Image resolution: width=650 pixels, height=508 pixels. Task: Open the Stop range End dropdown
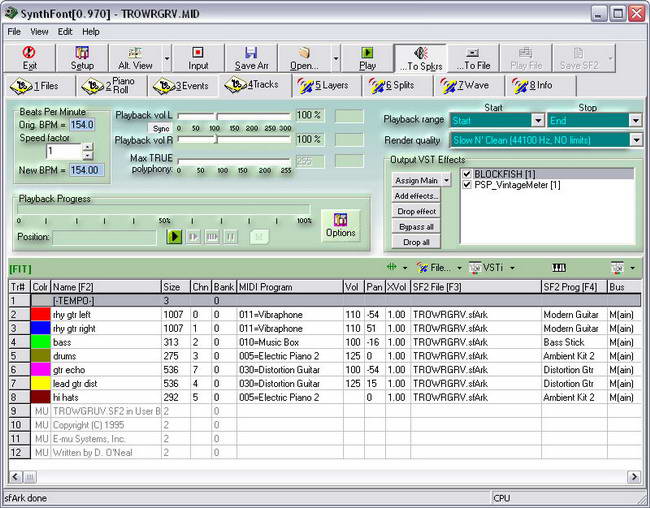pos(635,120)
